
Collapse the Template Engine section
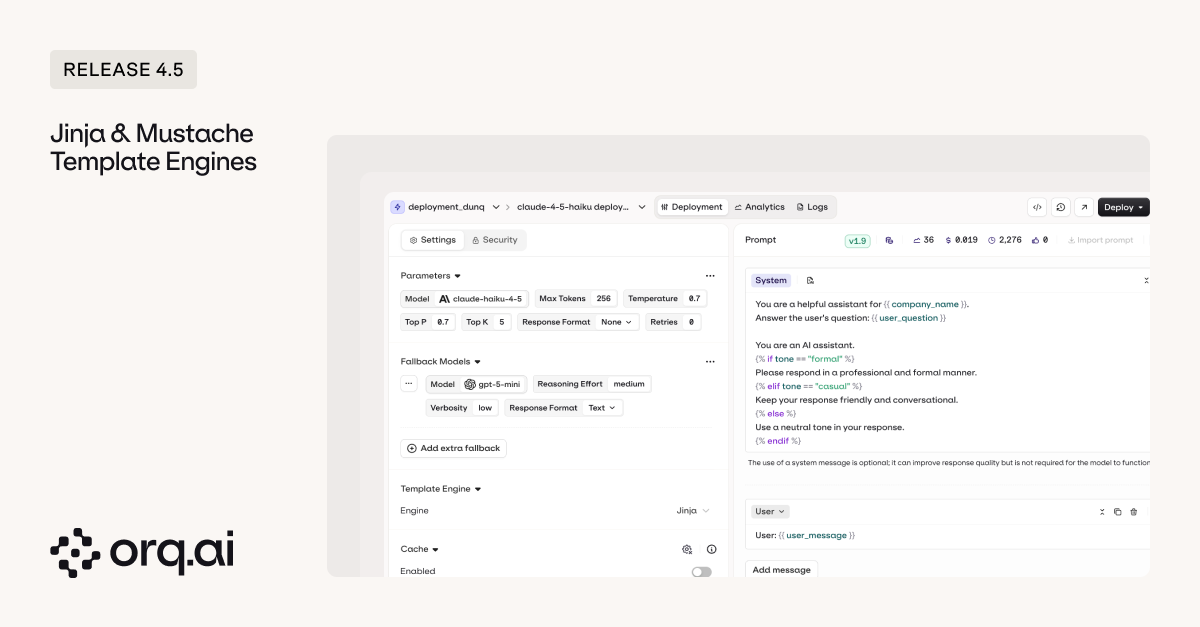point(477,489)
